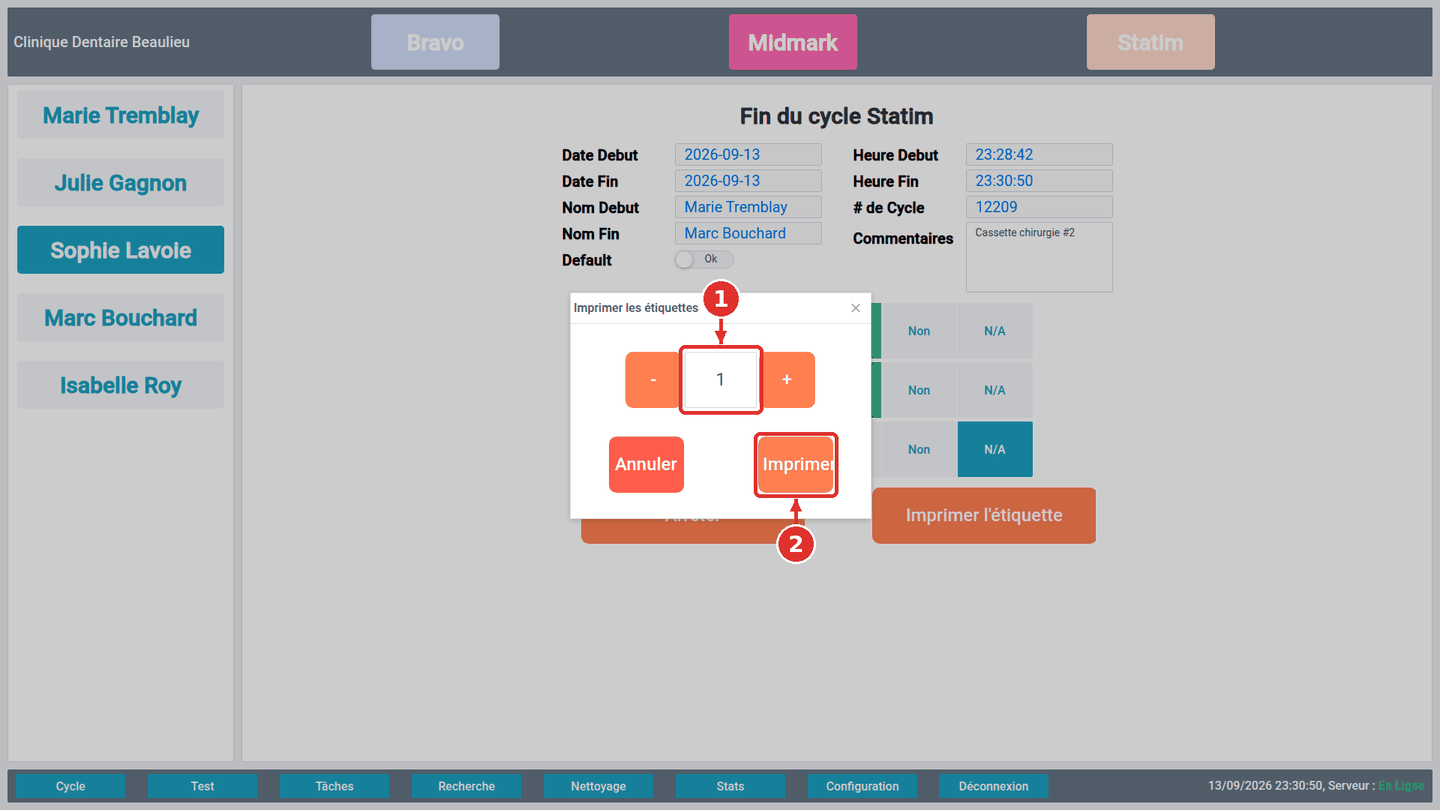Viewport: 1440px width, 810px height.
Task: Open the Configuration menu
Action: 863,786
